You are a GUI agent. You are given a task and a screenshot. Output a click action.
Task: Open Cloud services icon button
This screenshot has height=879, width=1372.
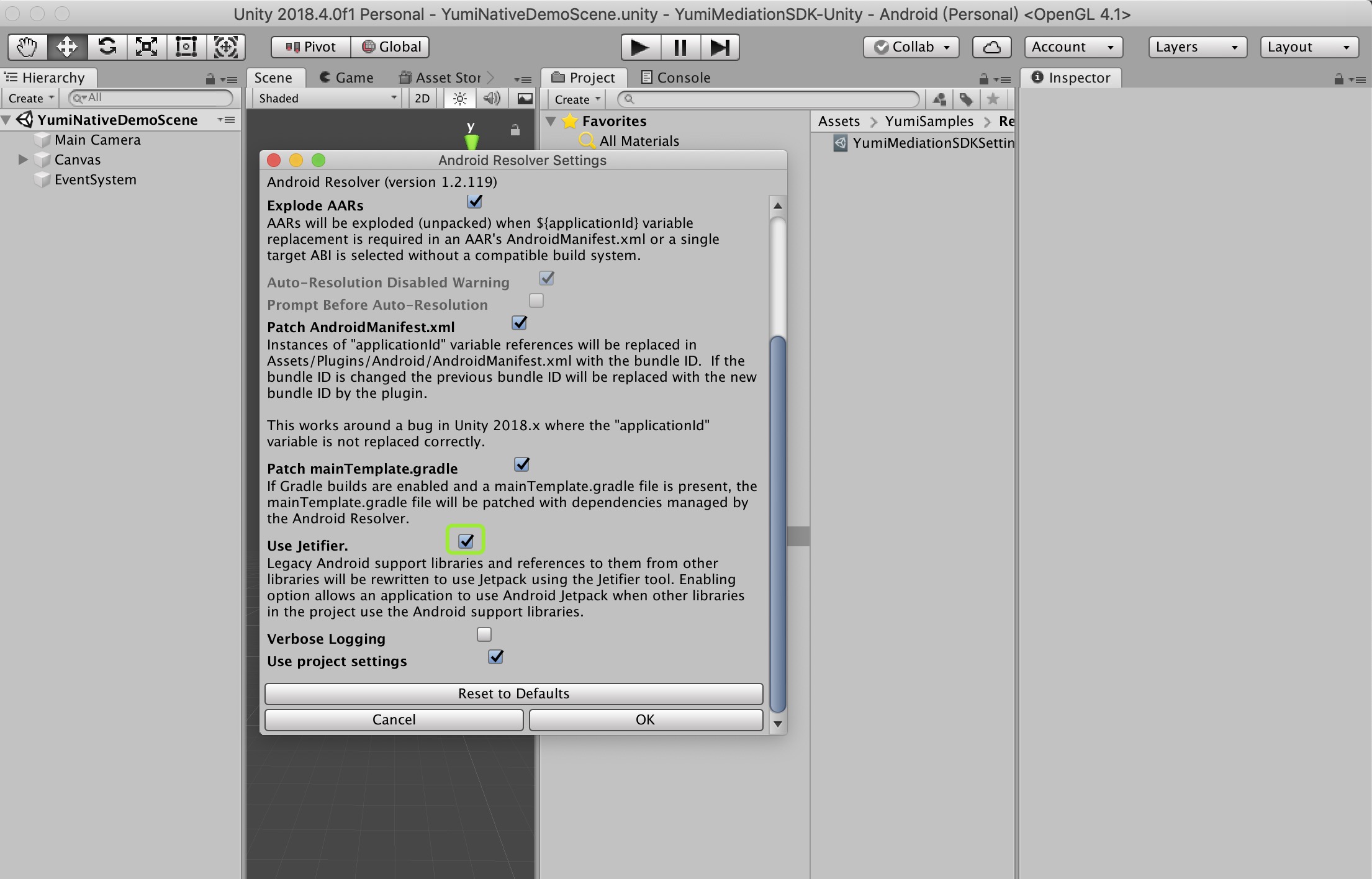tap(991, 47)
